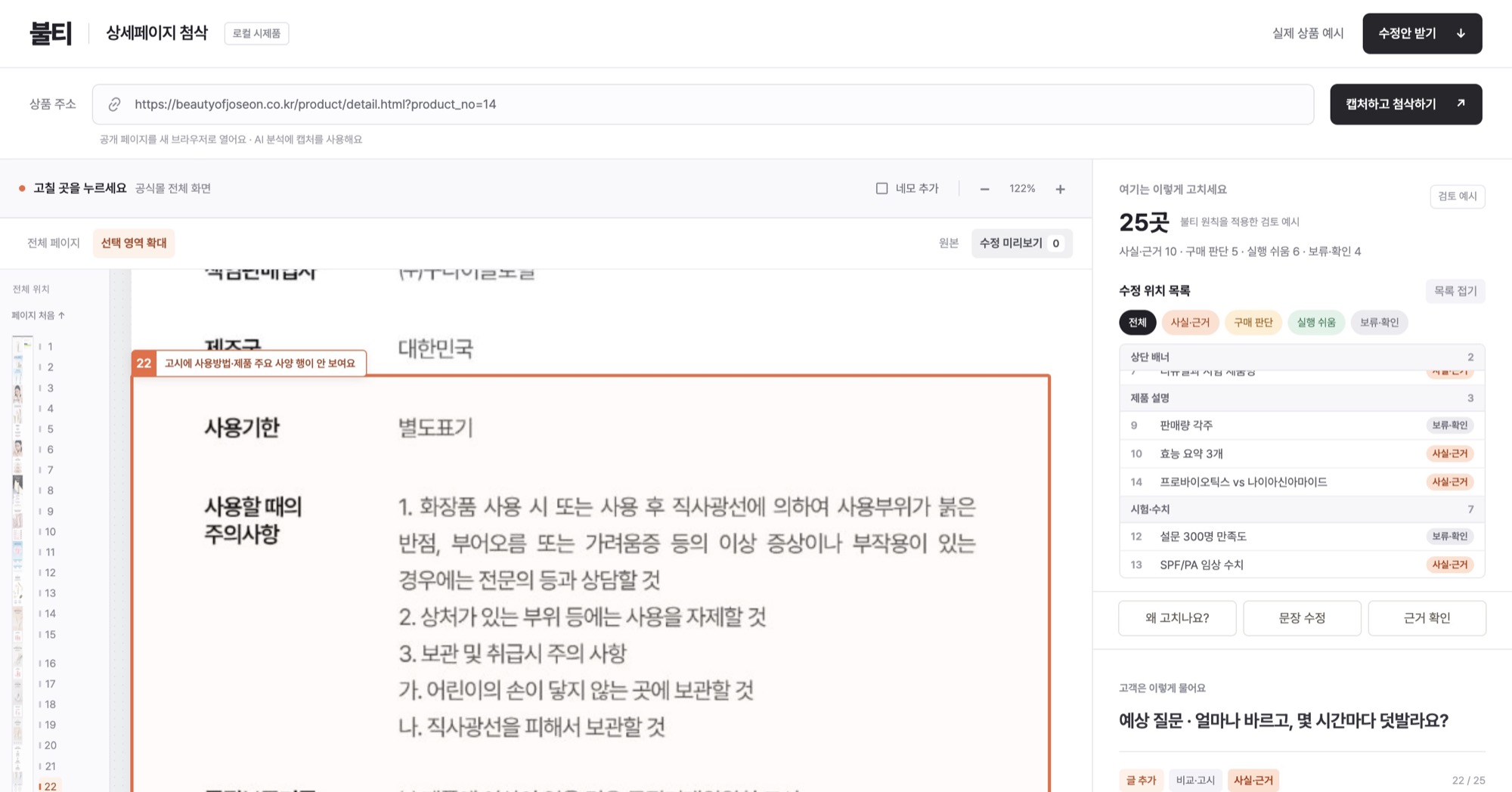The width and height of the screenshot is (1512, 792).
Task: Click 근거 확인 button
Action: click(1427, 618)
